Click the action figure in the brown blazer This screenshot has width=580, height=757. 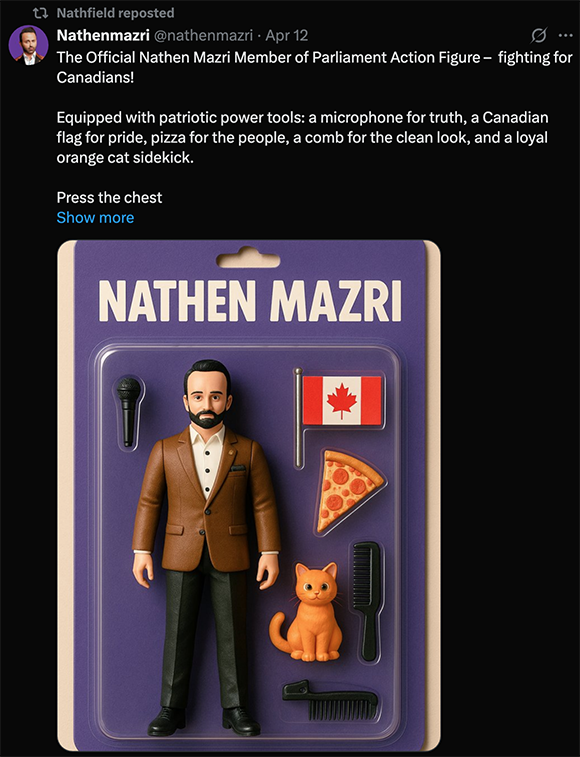click(206, 547)
